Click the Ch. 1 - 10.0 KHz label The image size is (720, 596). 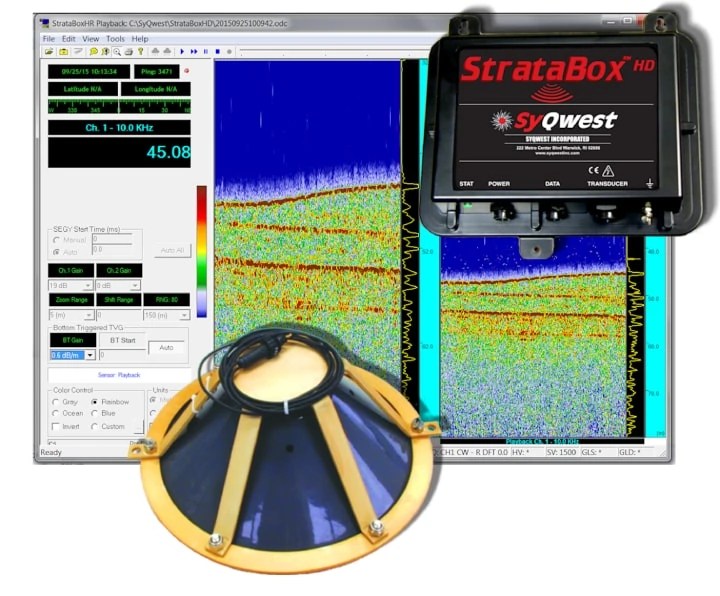coord(119,128)
